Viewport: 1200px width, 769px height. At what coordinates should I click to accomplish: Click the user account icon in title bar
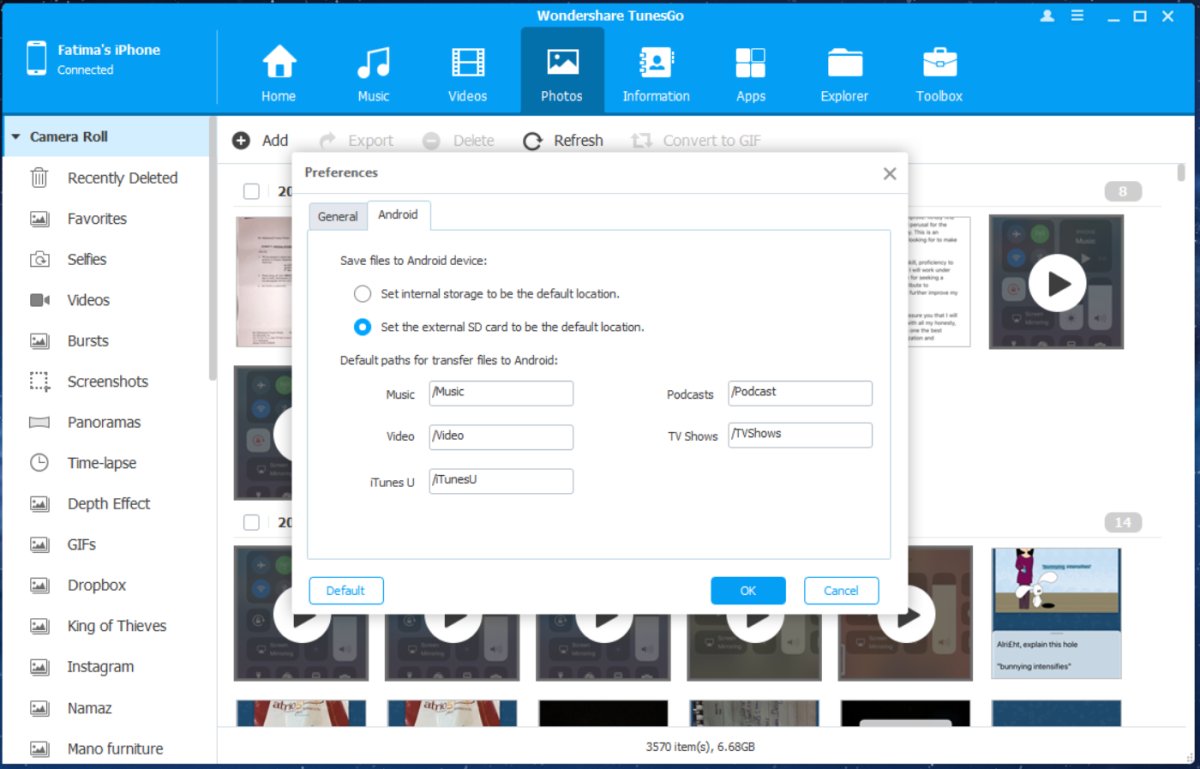pos(1048,16)
